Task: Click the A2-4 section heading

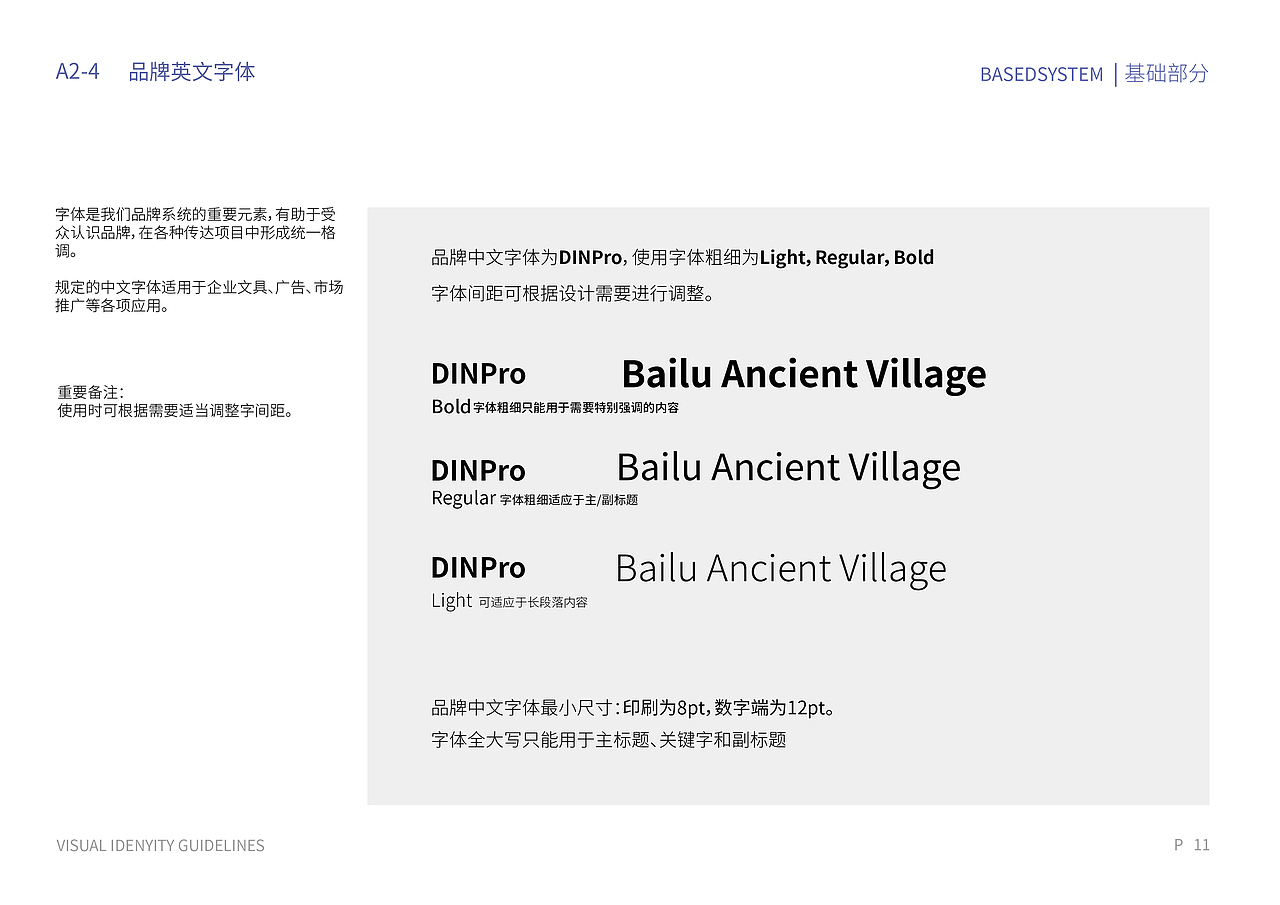Action: [79, 71]
